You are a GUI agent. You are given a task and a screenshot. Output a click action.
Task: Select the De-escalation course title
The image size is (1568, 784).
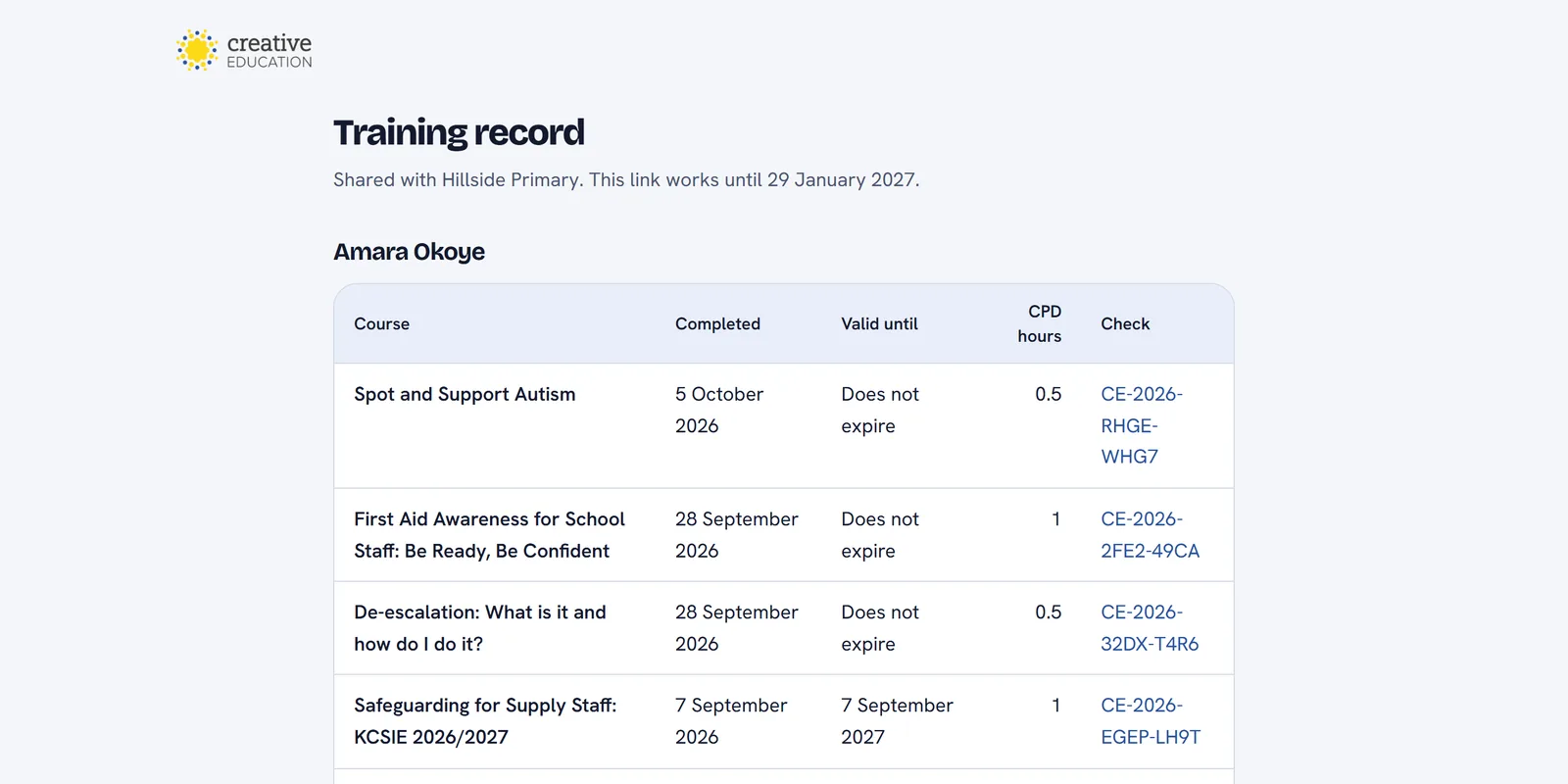tap(480, 628)
